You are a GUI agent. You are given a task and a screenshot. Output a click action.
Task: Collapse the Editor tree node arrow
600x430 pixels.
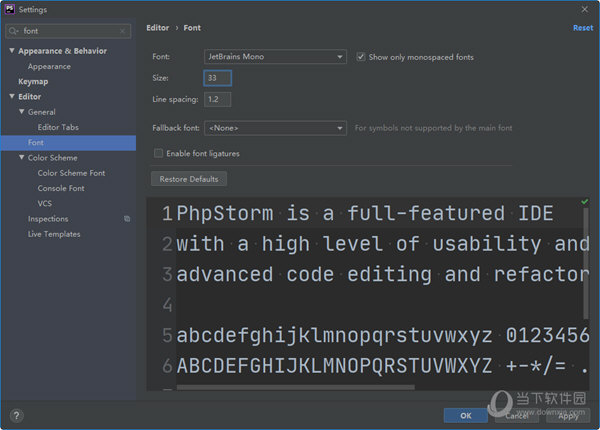click(12, 96)
